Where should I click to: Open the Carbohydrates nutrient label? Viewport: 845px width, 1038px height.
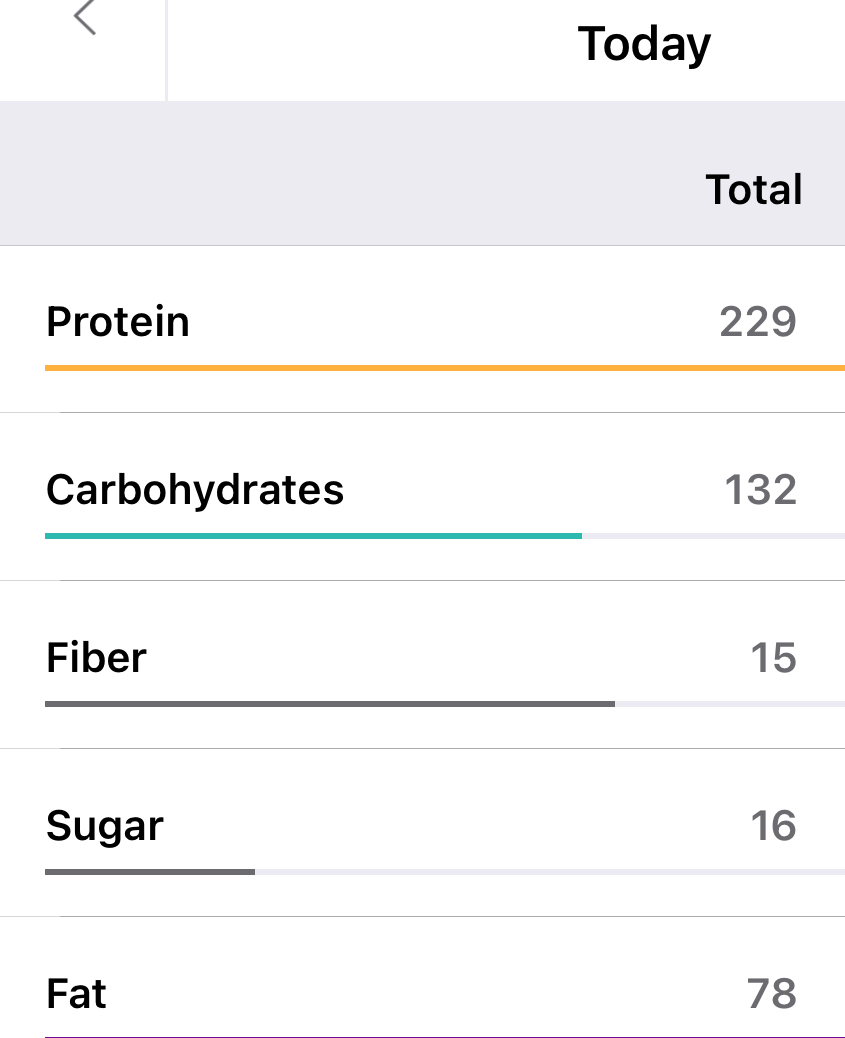(195, 490)
